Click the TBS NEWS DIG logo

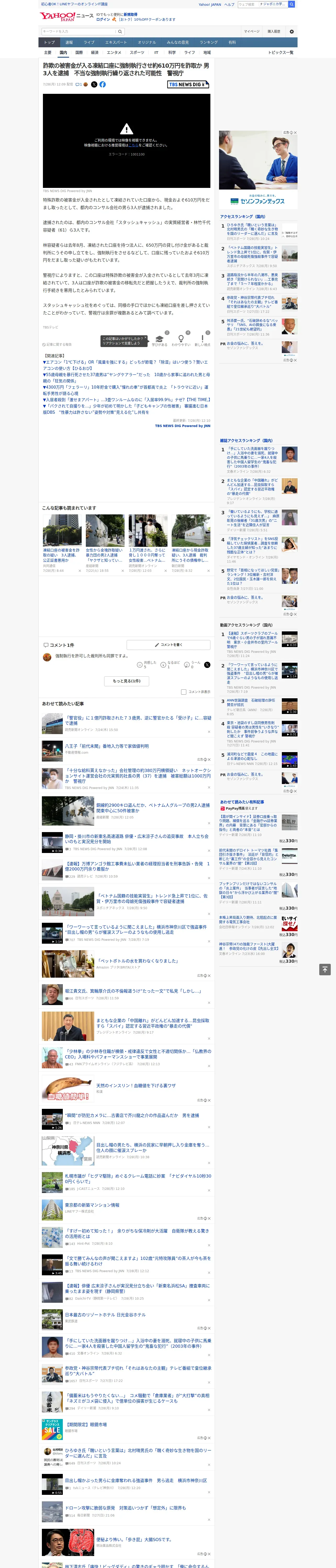(x=188, y=85)
